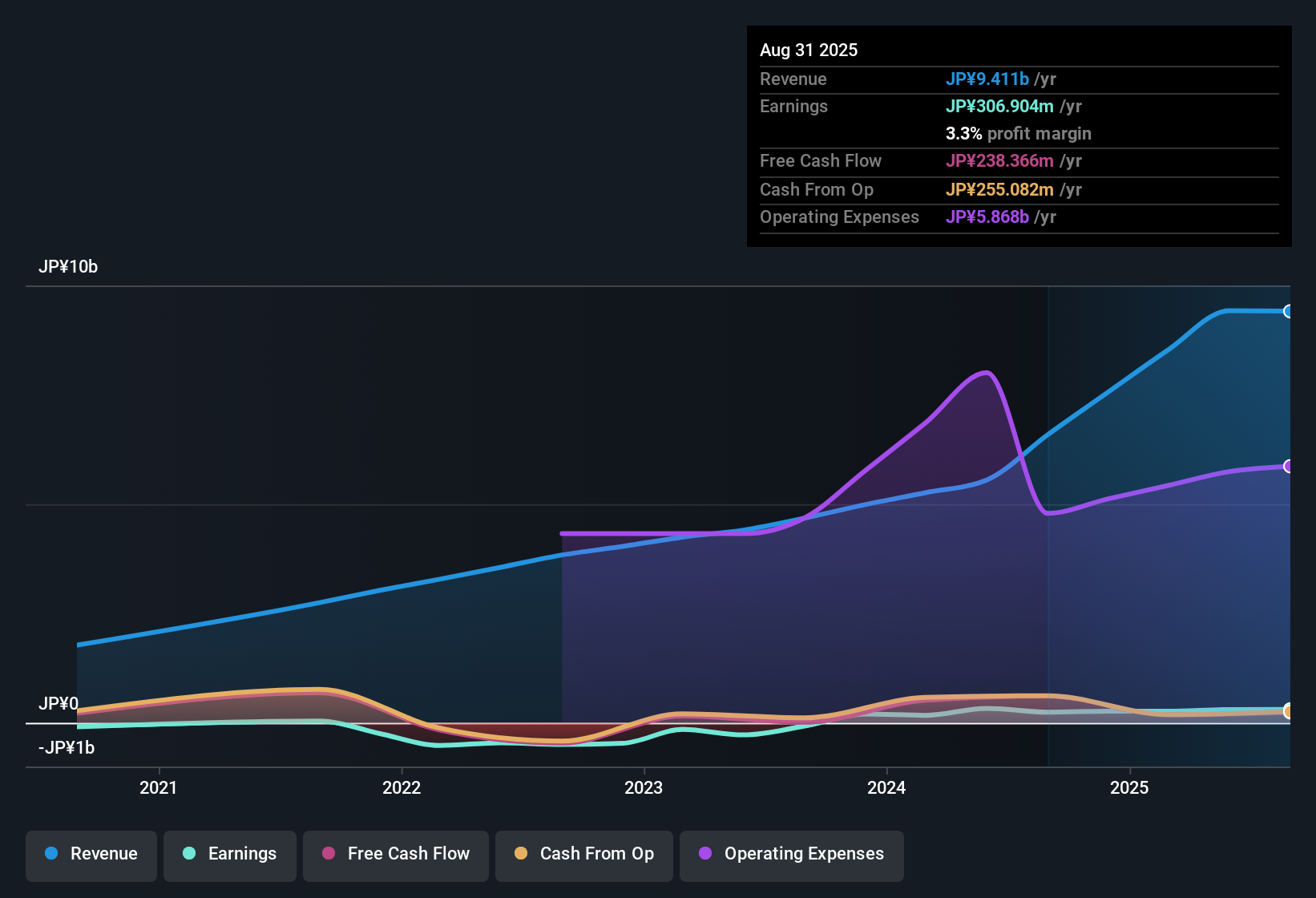The width and height of the screenshot is (1316, 898).
Task: Click the Revenue row label in tooltip
Action: pos(793,79)
